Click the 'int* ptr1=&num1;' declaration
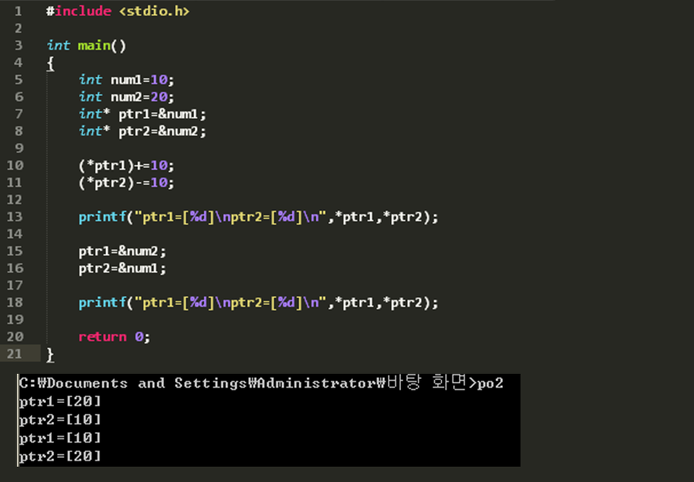This screenshot has width=694, height=482. coord(143,114)
